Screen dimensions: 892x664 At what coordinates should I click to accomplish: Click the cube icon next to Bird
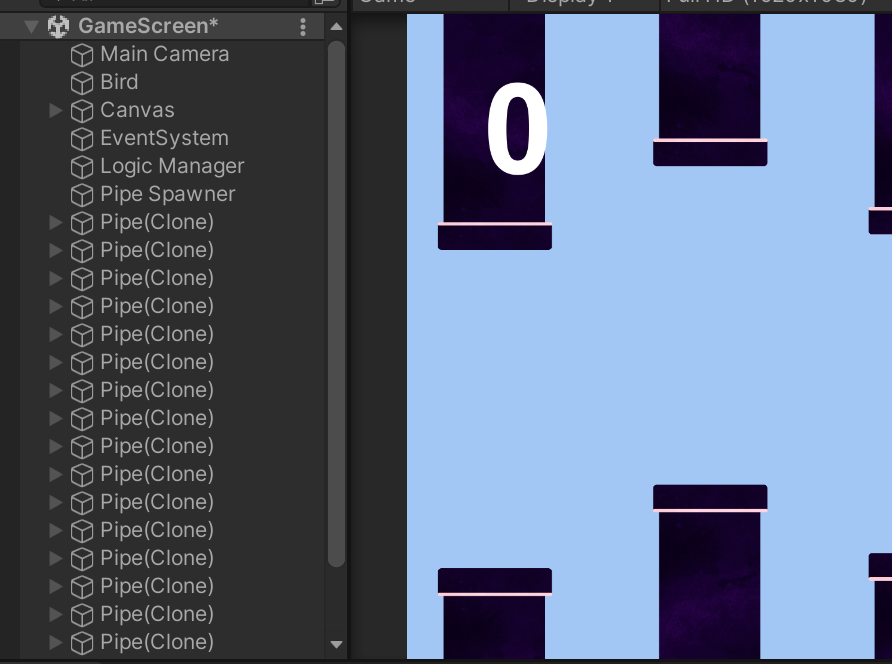pyautogui.click(x=82, y=83)
